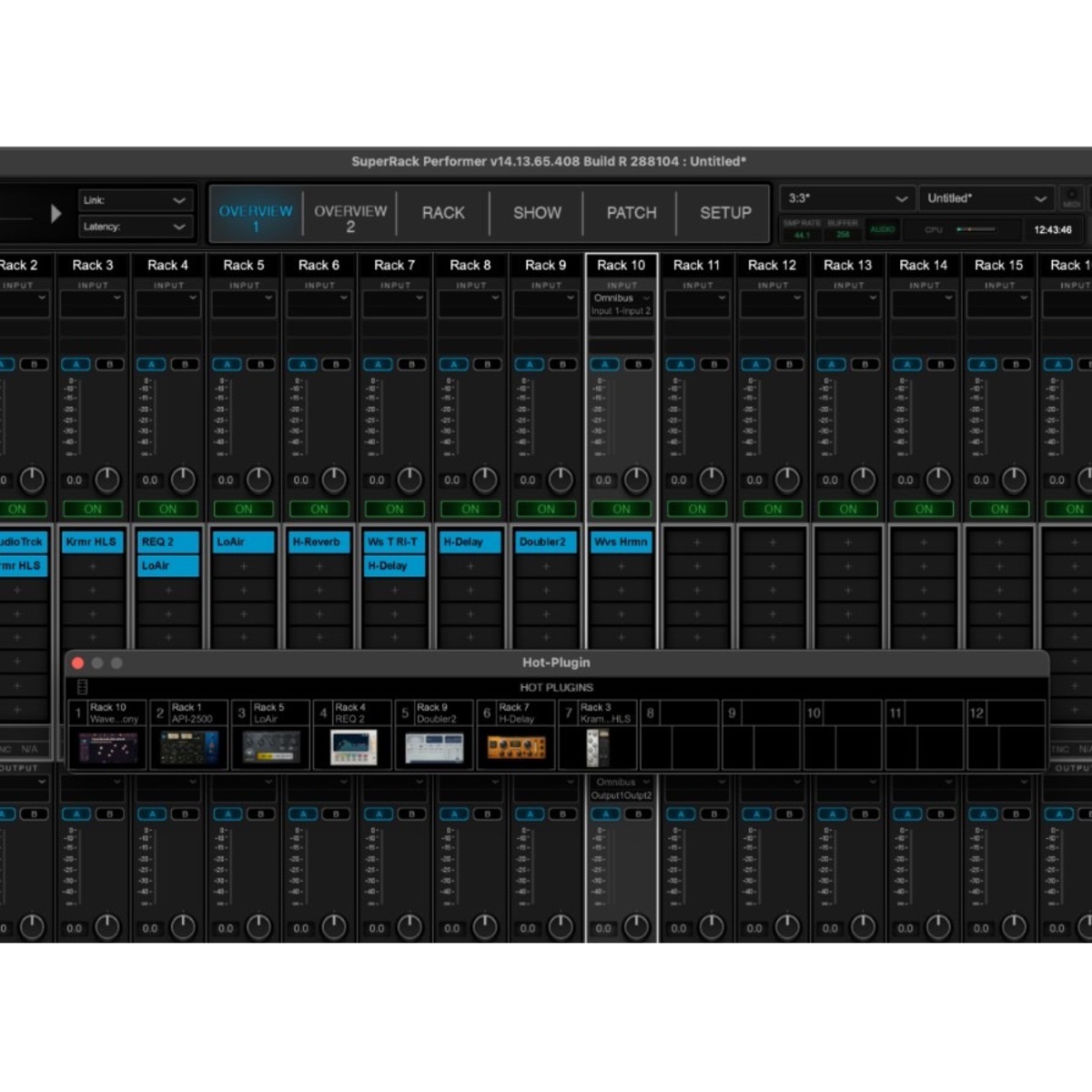Open the Rack 10 Wave...ony hot plugin thumbnail
Screen dimensions: 1092x1092
coord(108,748)
